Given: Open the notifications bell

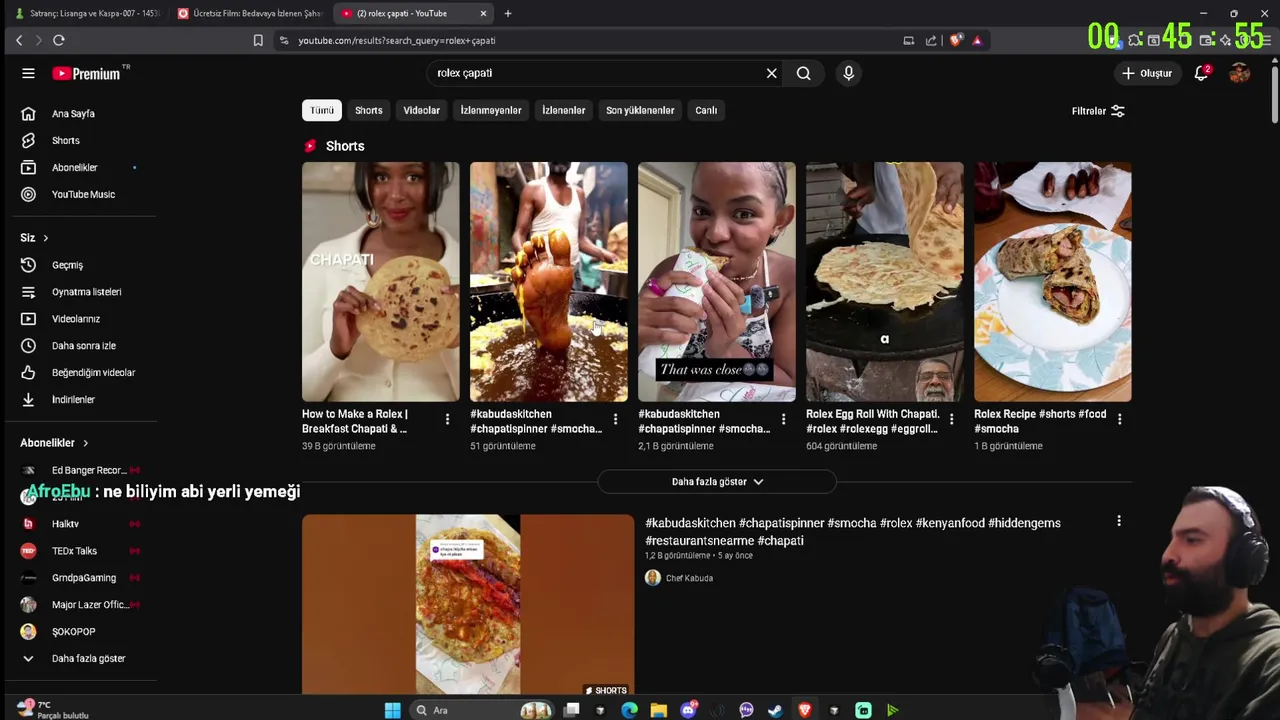Looking at the screenshot, I should [x=1202, y=73].
